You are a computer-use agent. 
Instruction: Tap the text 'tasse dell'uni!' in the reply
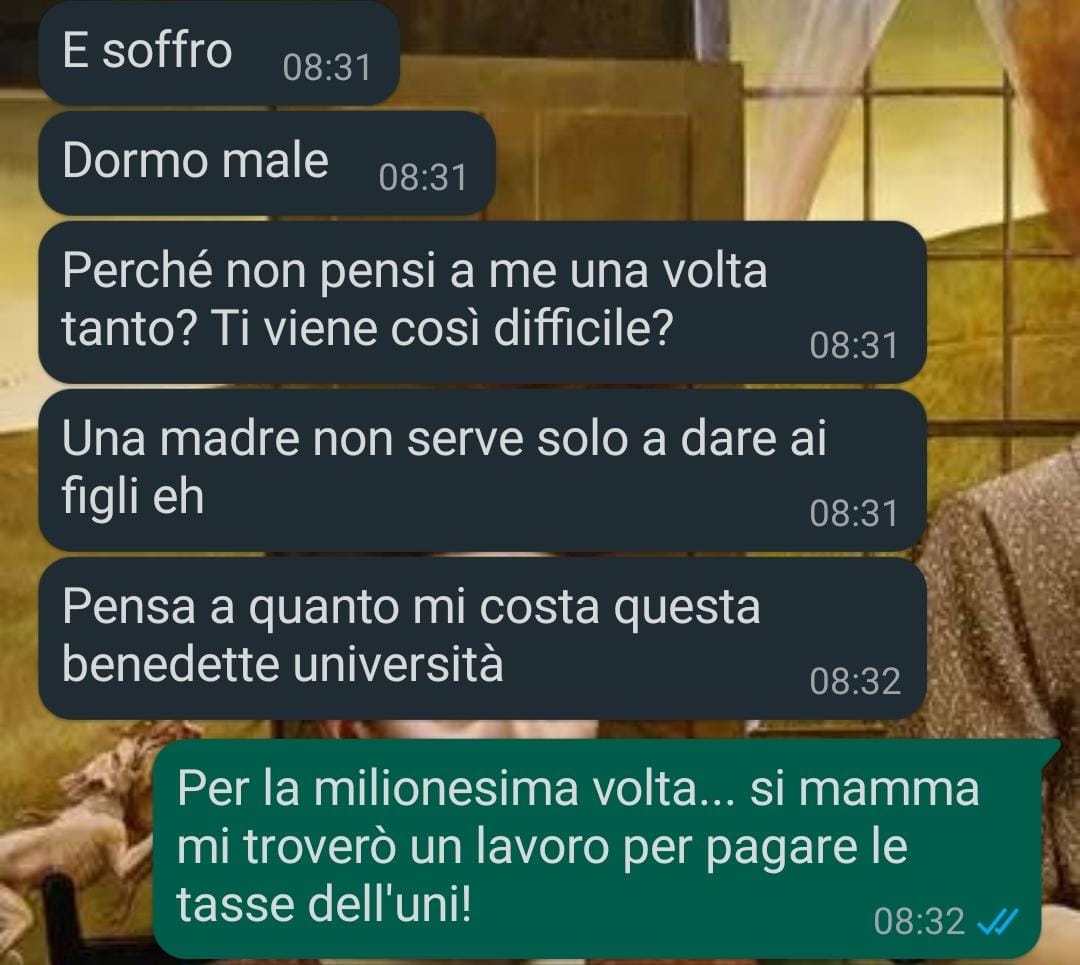[x=324, y=904]
